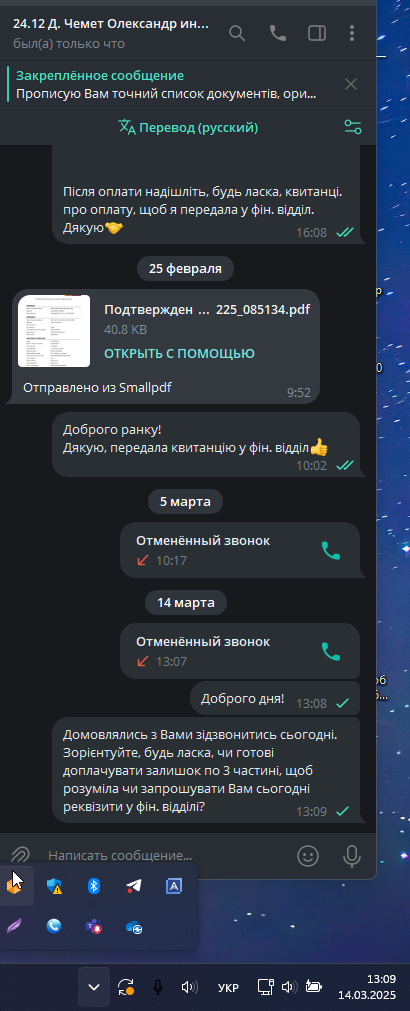Viewport: 410px width, 1011px height.
Task: Open the PDF document thumbnail
Action: pos(54,331)
